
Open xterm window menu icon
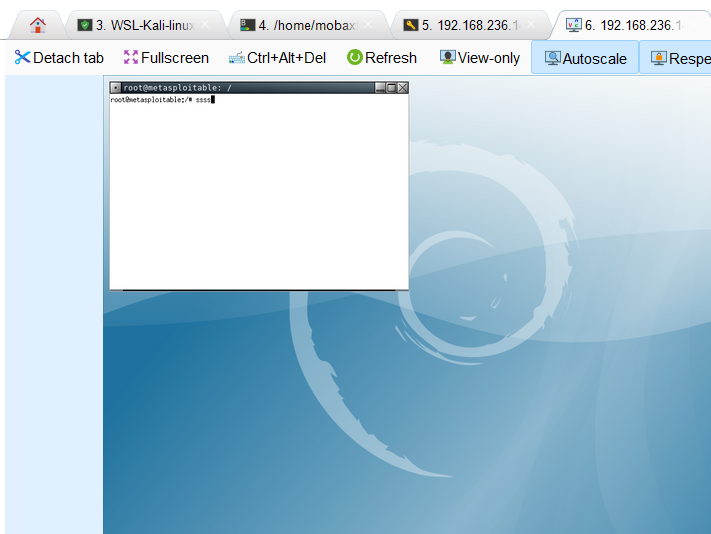(116, 87)
